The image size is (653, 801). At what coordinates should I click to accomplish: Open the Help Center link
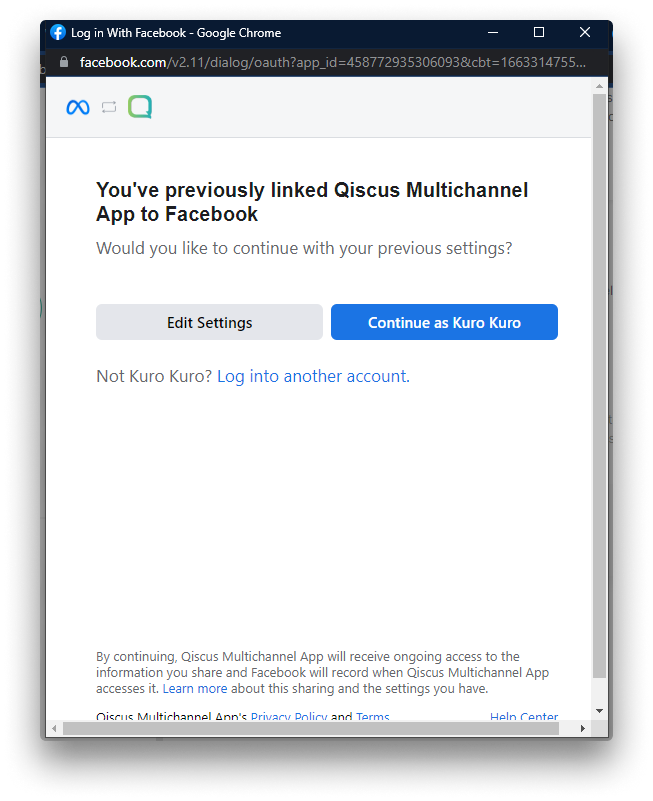524,716
